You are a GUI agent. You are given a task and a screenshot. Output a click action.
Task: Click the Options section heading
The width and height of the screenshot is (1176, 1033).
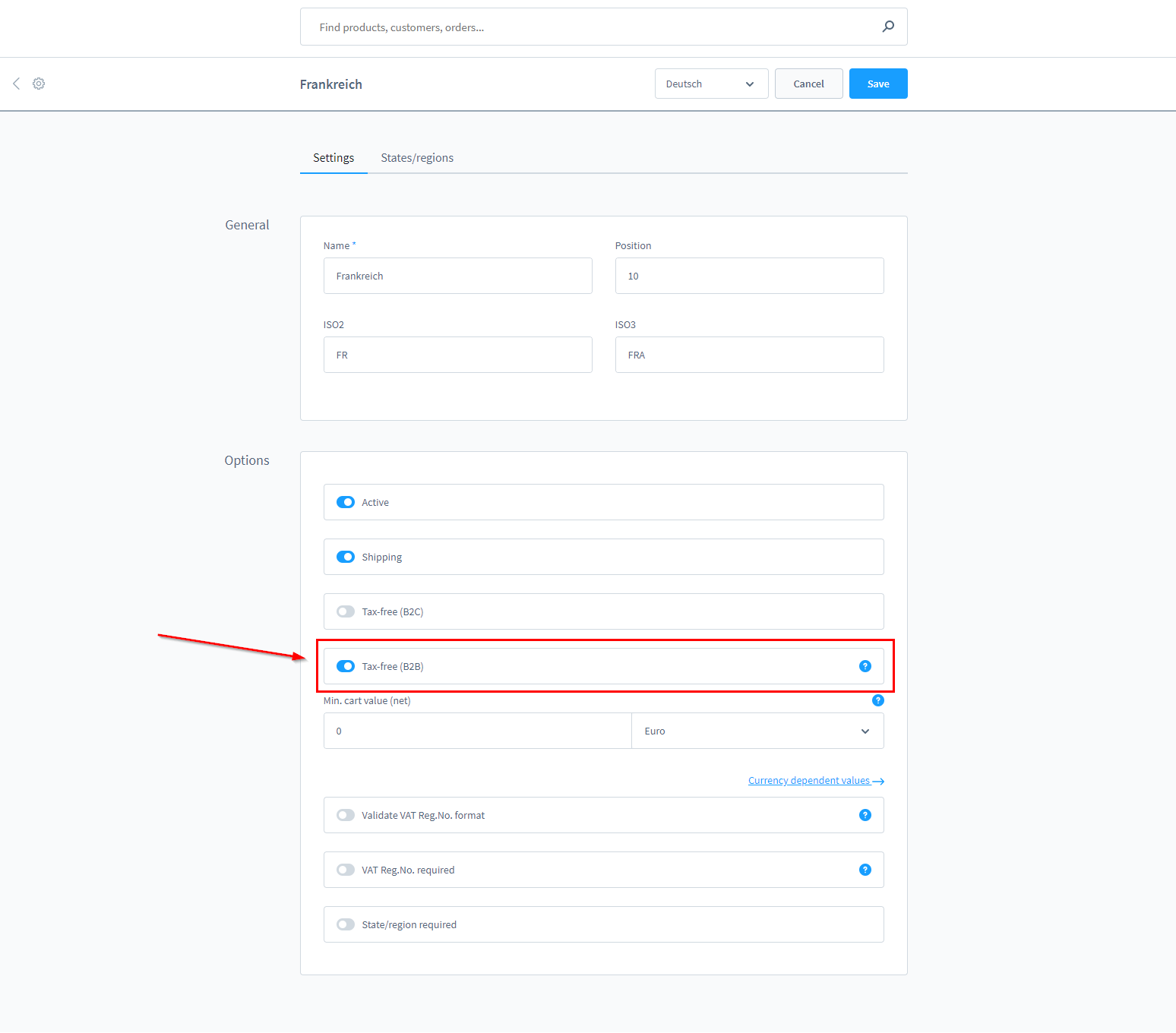[247, 460]
